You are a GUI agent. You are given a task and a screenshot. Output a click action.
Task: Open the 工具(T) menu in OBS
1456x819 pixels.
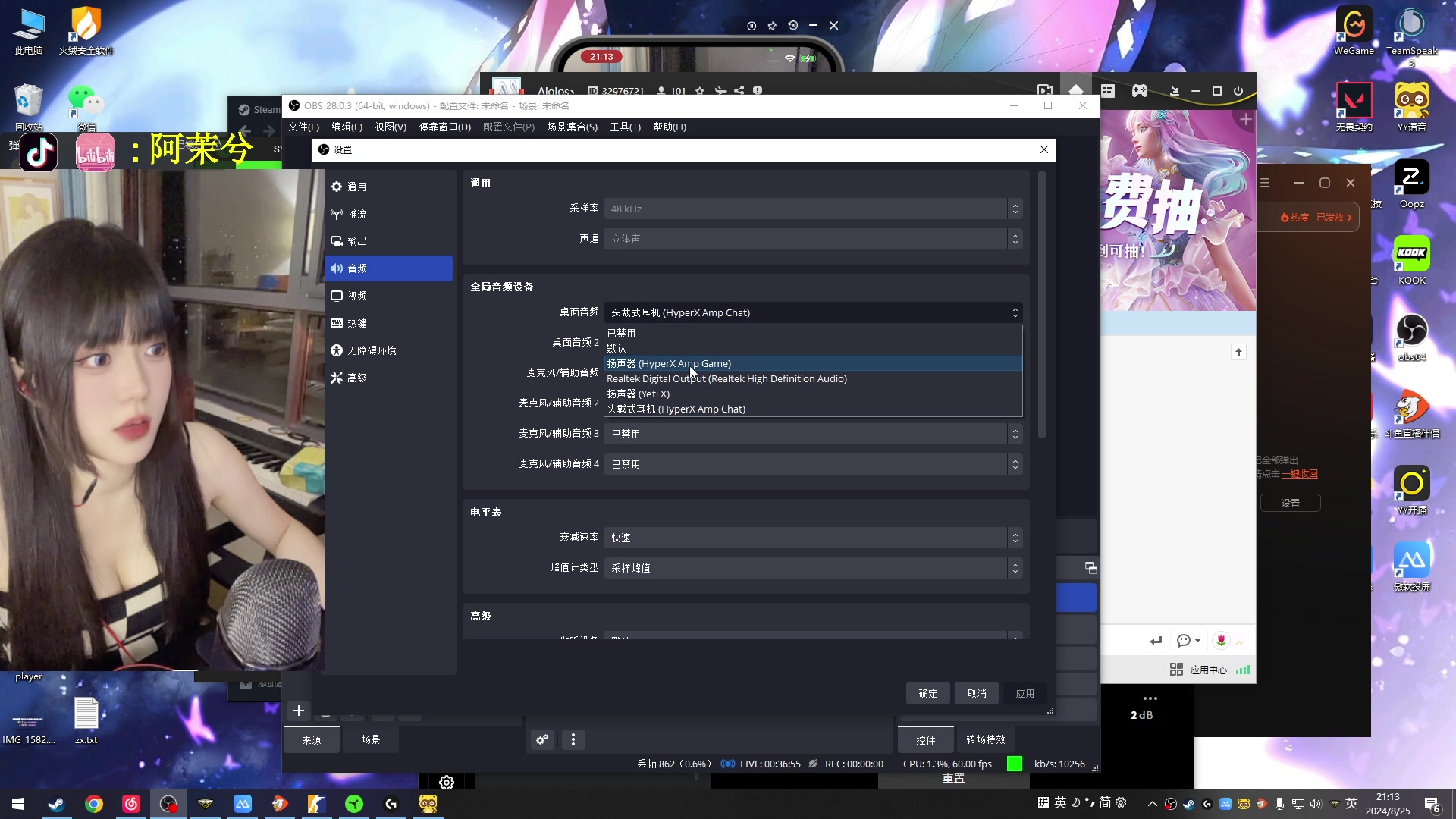626,127
